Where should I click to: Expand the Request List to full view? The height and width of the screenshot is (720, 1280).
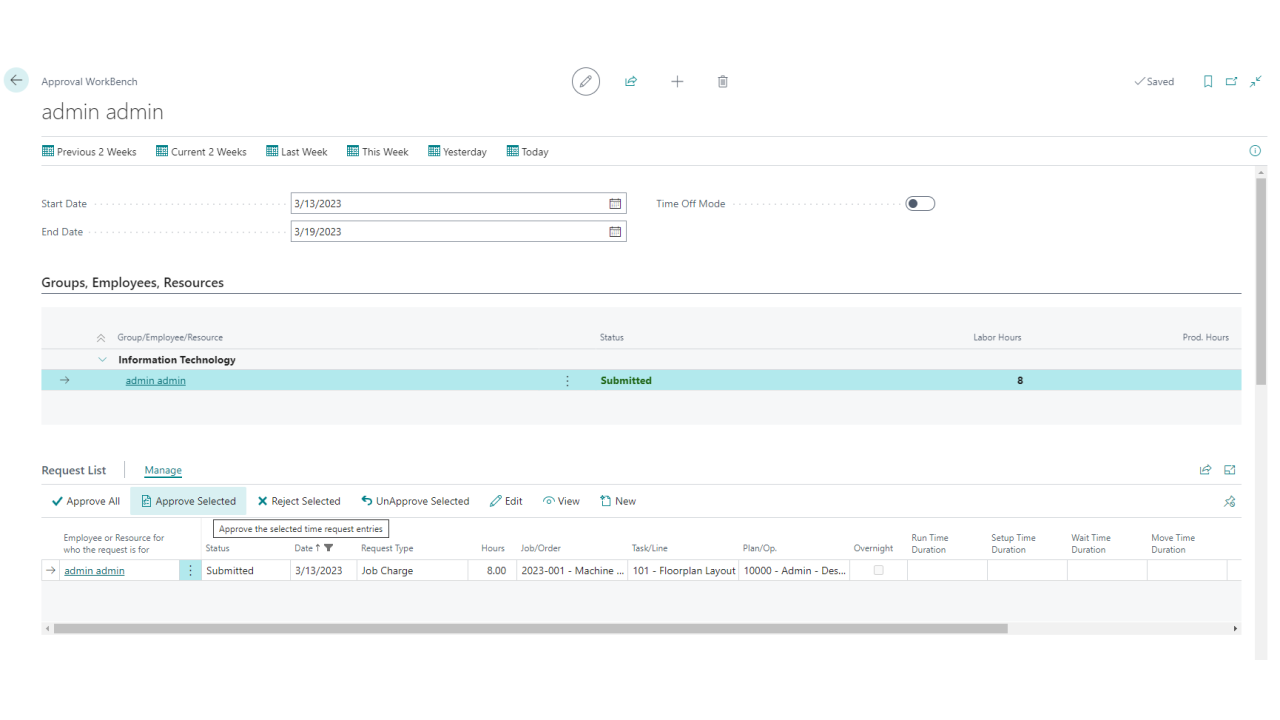point(1230,470)
